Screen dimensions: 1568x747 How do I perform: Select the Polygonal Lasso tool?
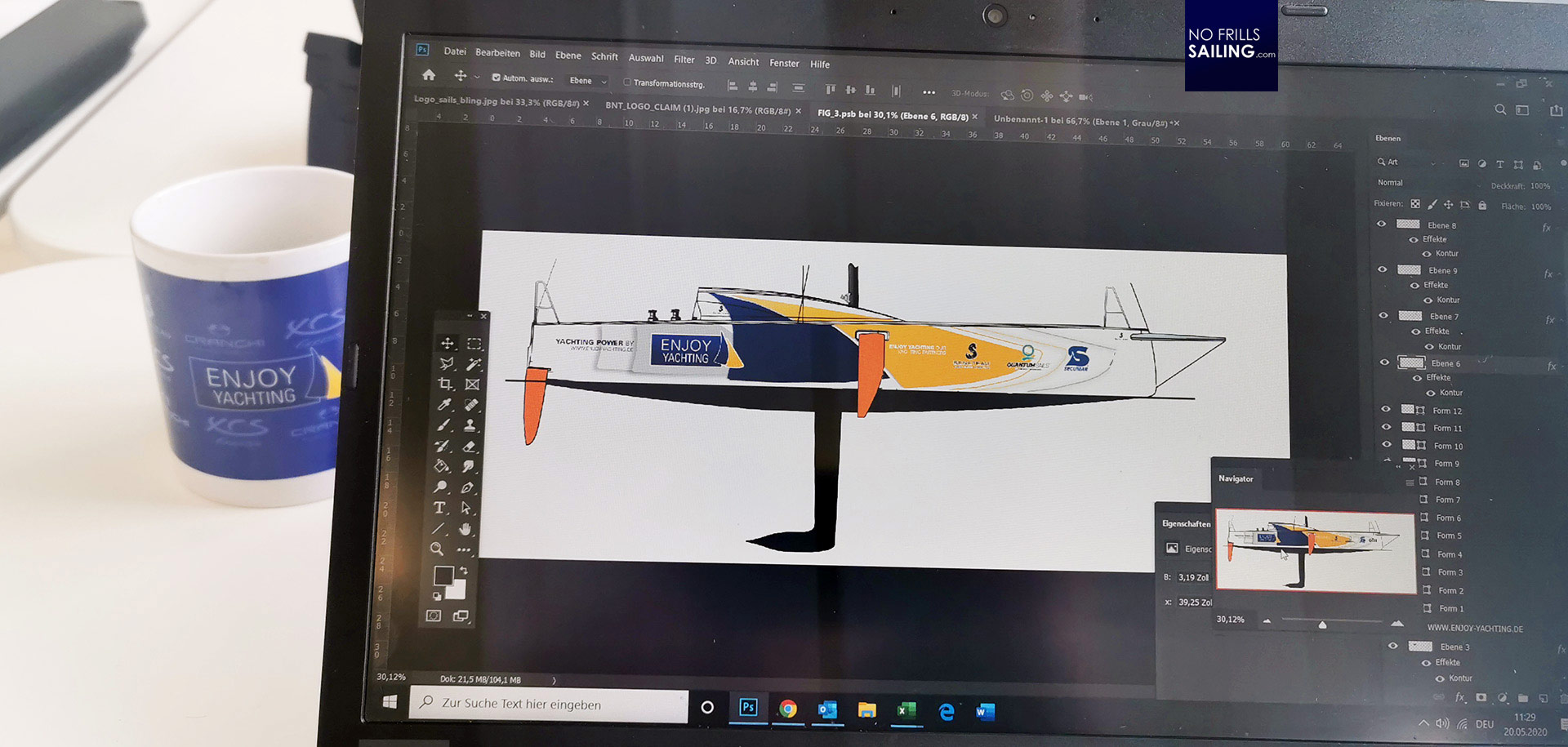point(446,363)
